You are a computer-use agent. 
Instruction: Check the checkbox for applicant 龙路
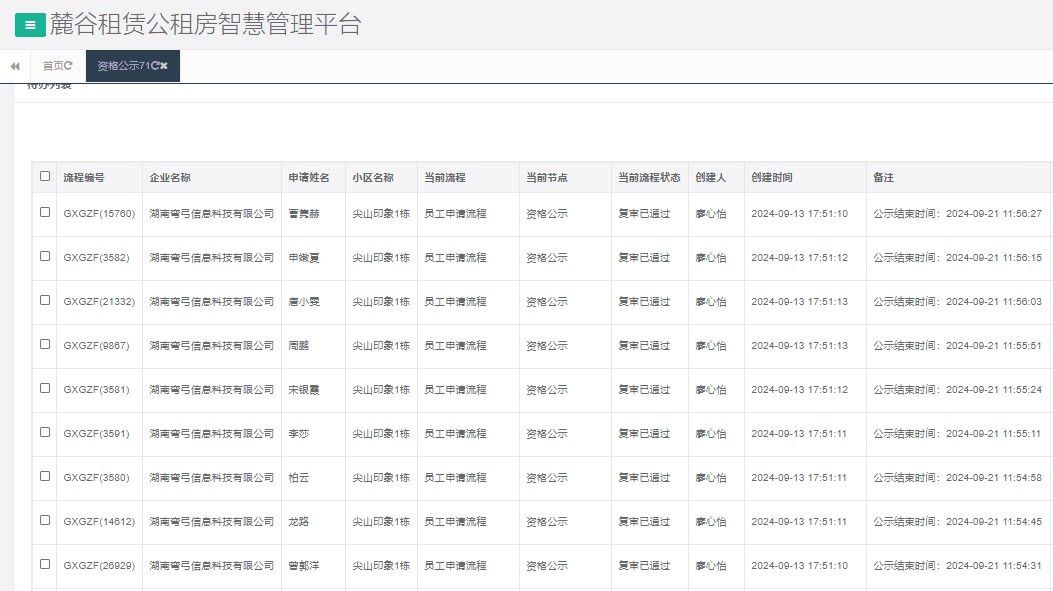(x=44, y=521)
